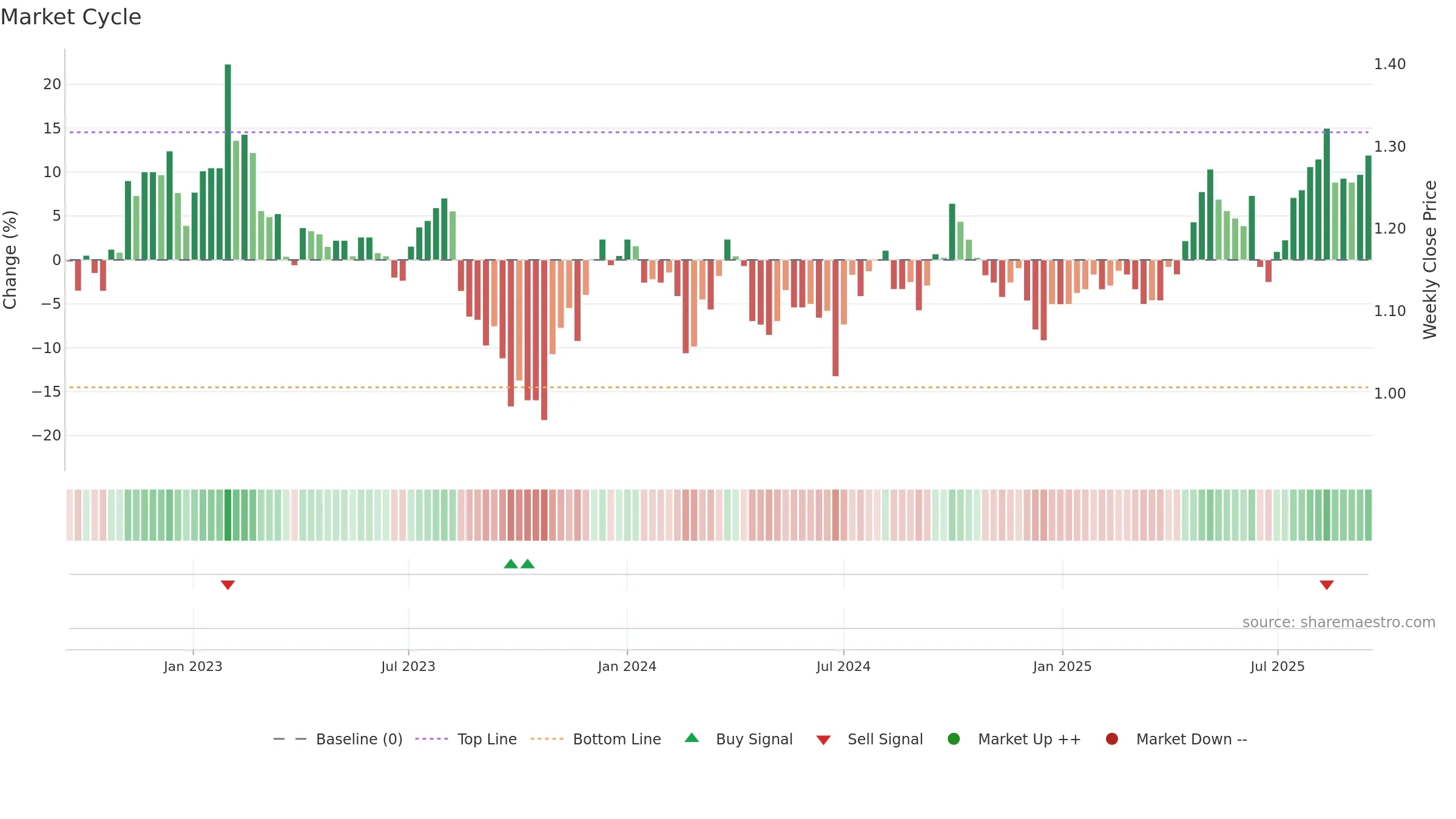The height and width of the screenshot is (819, 1456).
Task: Click the −20 left axis tick label
Action: coord(47,435)
